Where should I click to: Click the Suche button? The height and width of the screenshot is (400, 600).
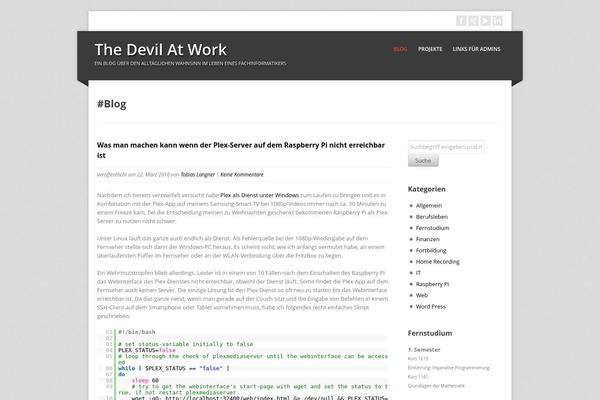click(423, 161)
